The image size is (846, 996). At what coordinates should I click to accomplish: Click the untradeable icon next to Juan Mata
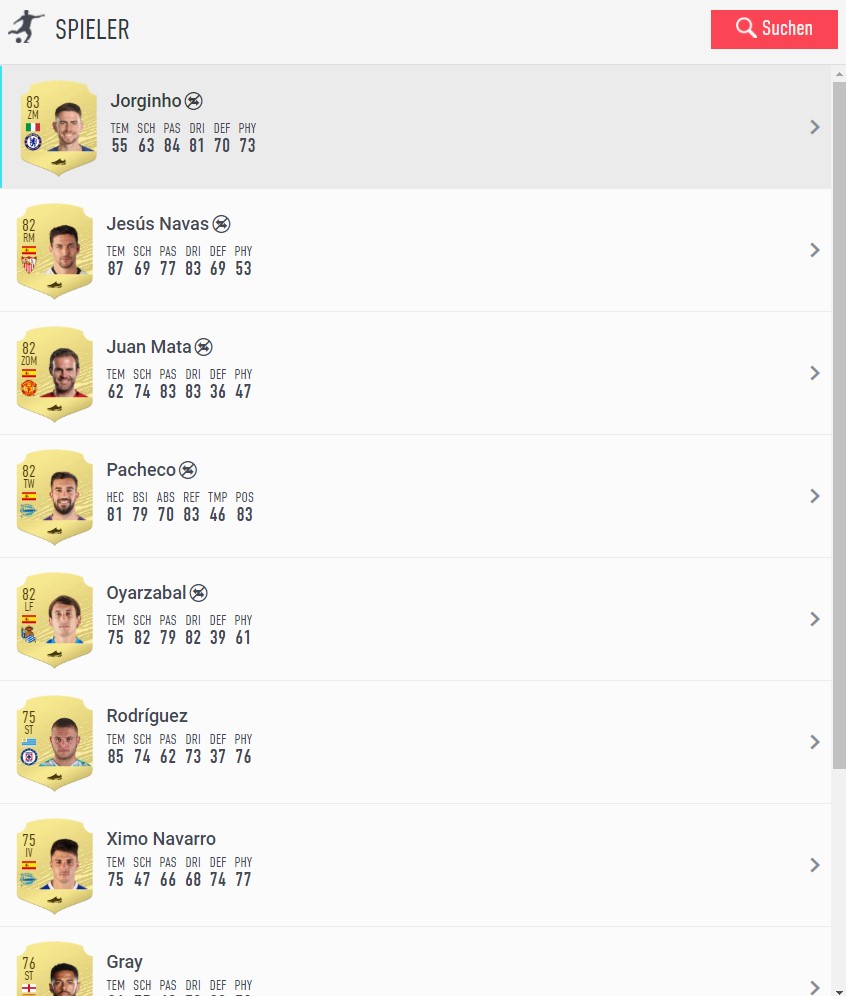pyautogui.click(x=204, y=347)
